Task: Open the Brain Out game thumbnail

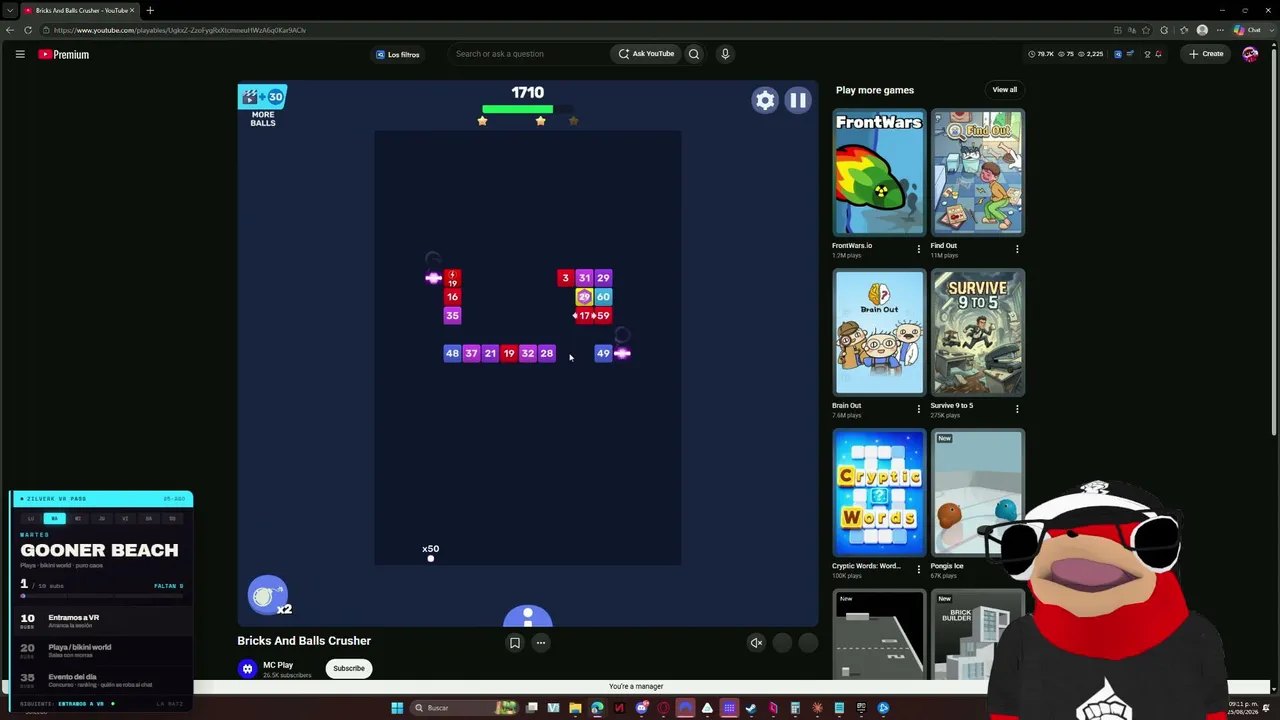Action: (879, 333)
